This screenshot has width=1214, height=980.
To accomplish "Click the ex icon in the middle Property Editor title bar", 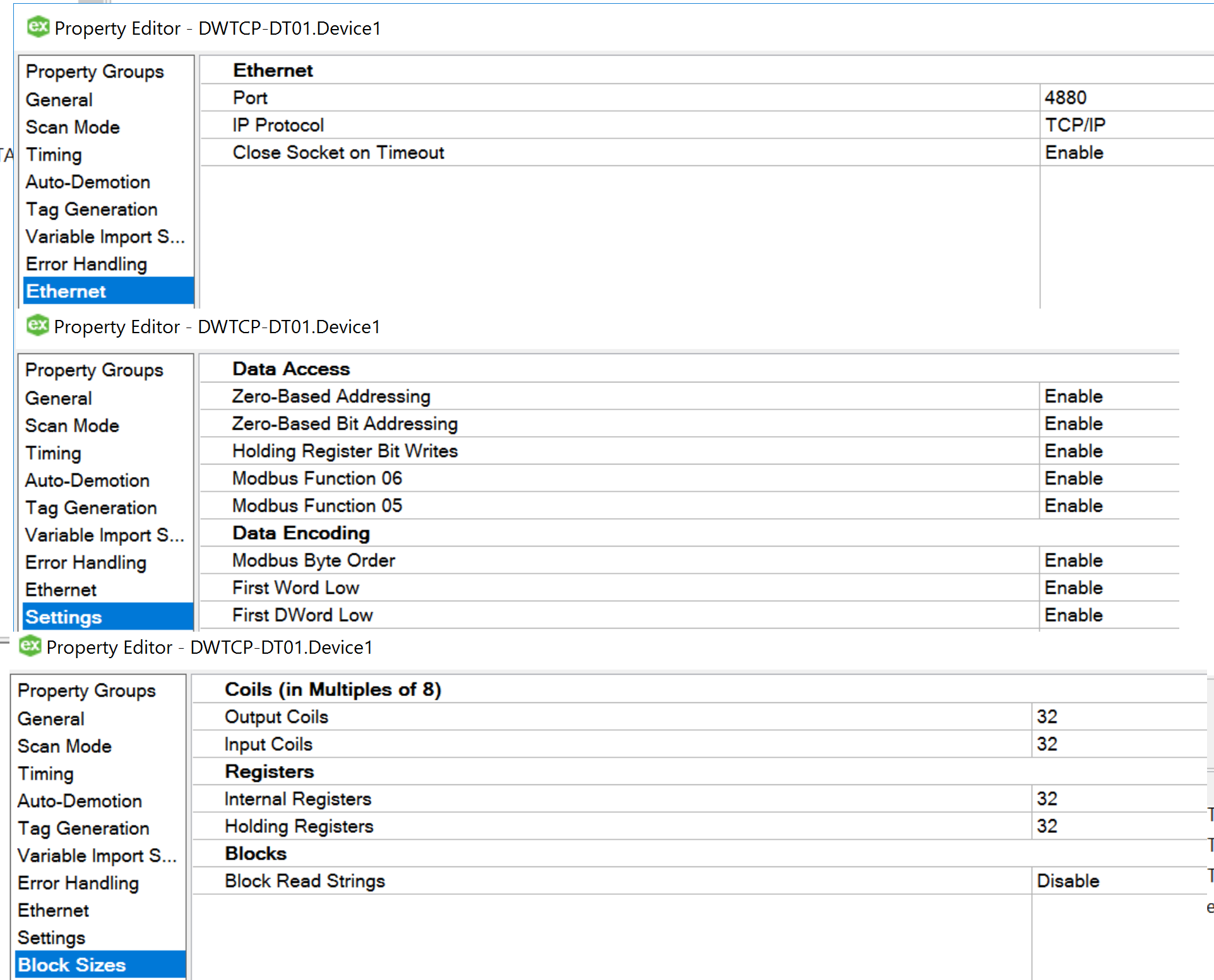I will pos(37,326).
